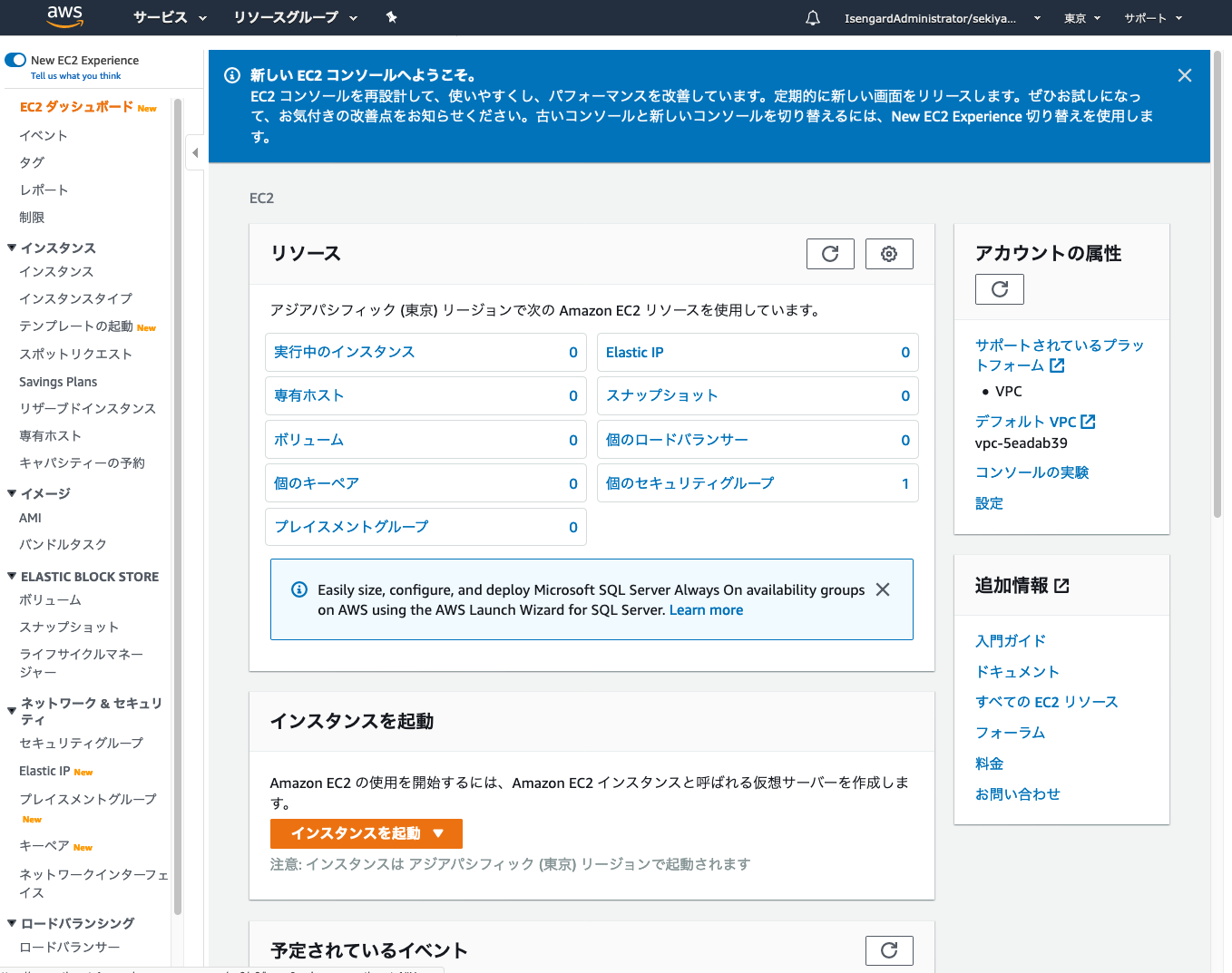Open バンドルタスク in the sidebar
This screenshot has width=1232, height=973.
(64, 544)
